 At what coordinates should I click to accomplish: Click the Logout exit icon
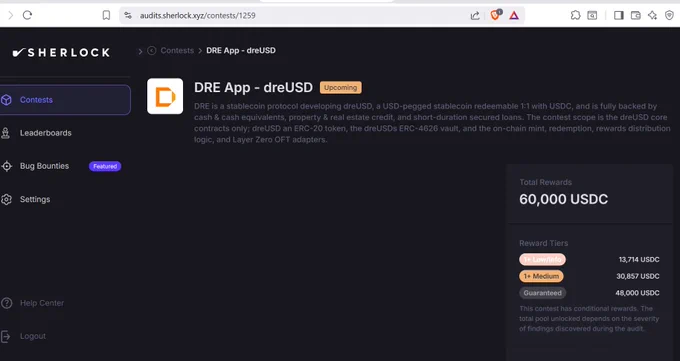click(5, 336)
